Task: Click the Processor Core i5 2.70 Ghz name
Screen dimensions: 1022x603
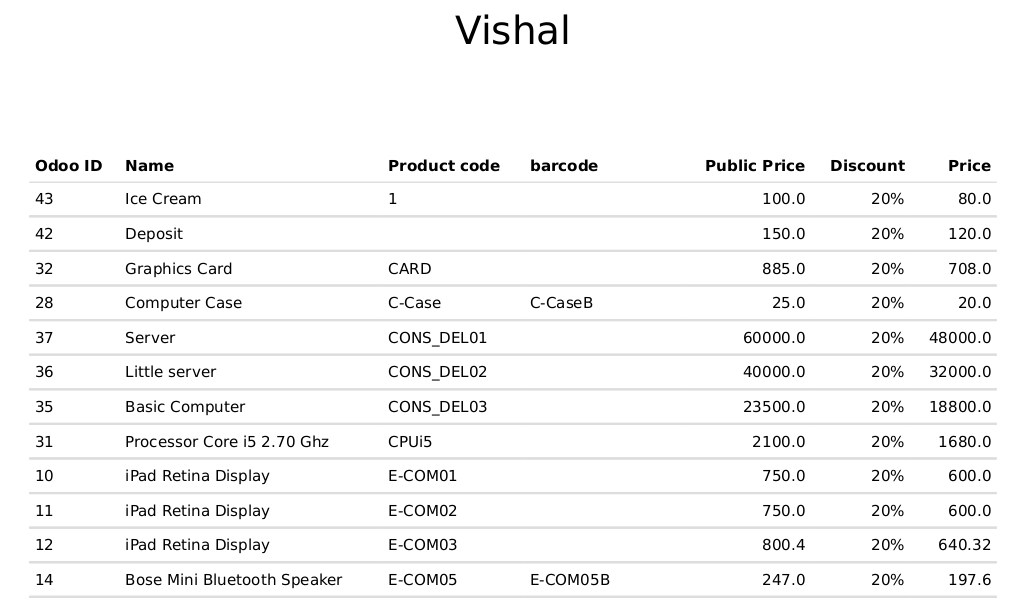Action: click(226, 442)
